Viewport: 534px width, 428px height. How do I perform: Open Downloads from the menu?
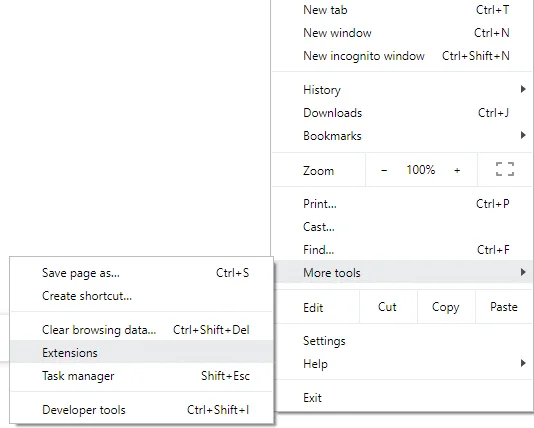(402, 113)
